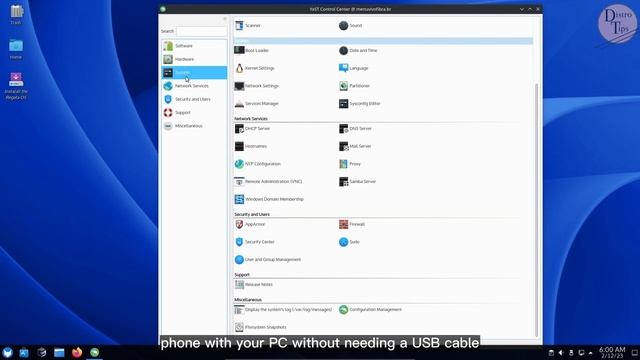Click the YaST Search input field
This screenshot has height=360, width=640.
202,31
